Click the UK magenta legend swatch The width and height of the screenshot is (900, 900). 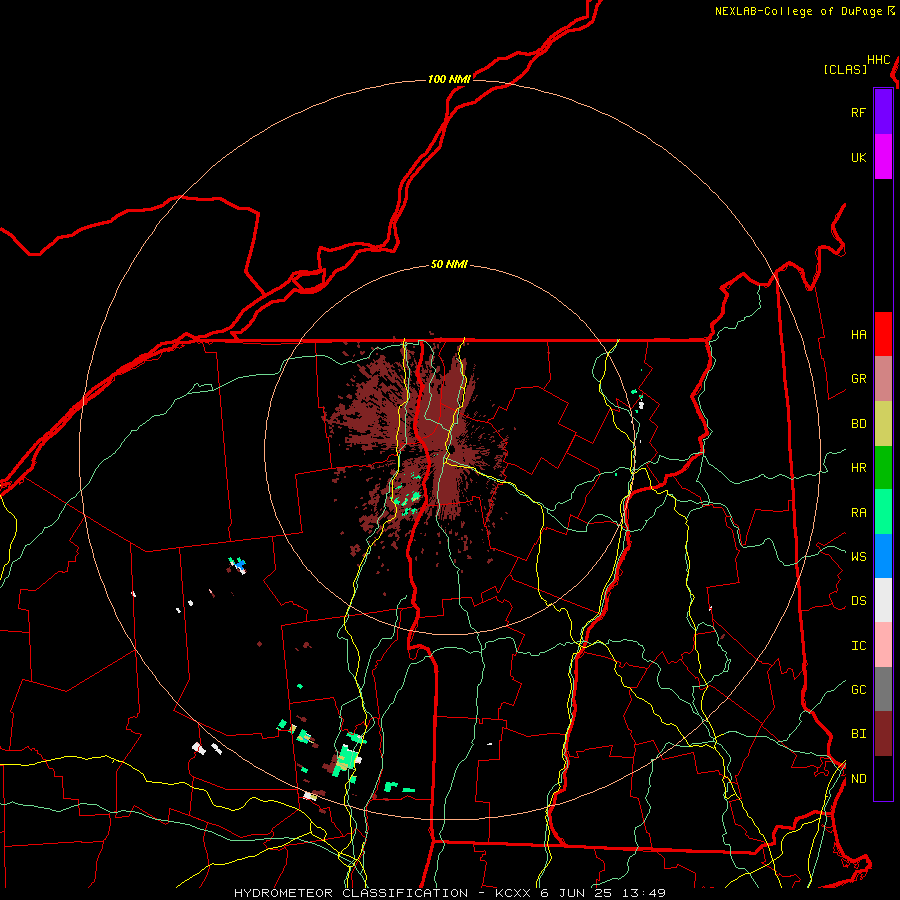pos(883,157)
